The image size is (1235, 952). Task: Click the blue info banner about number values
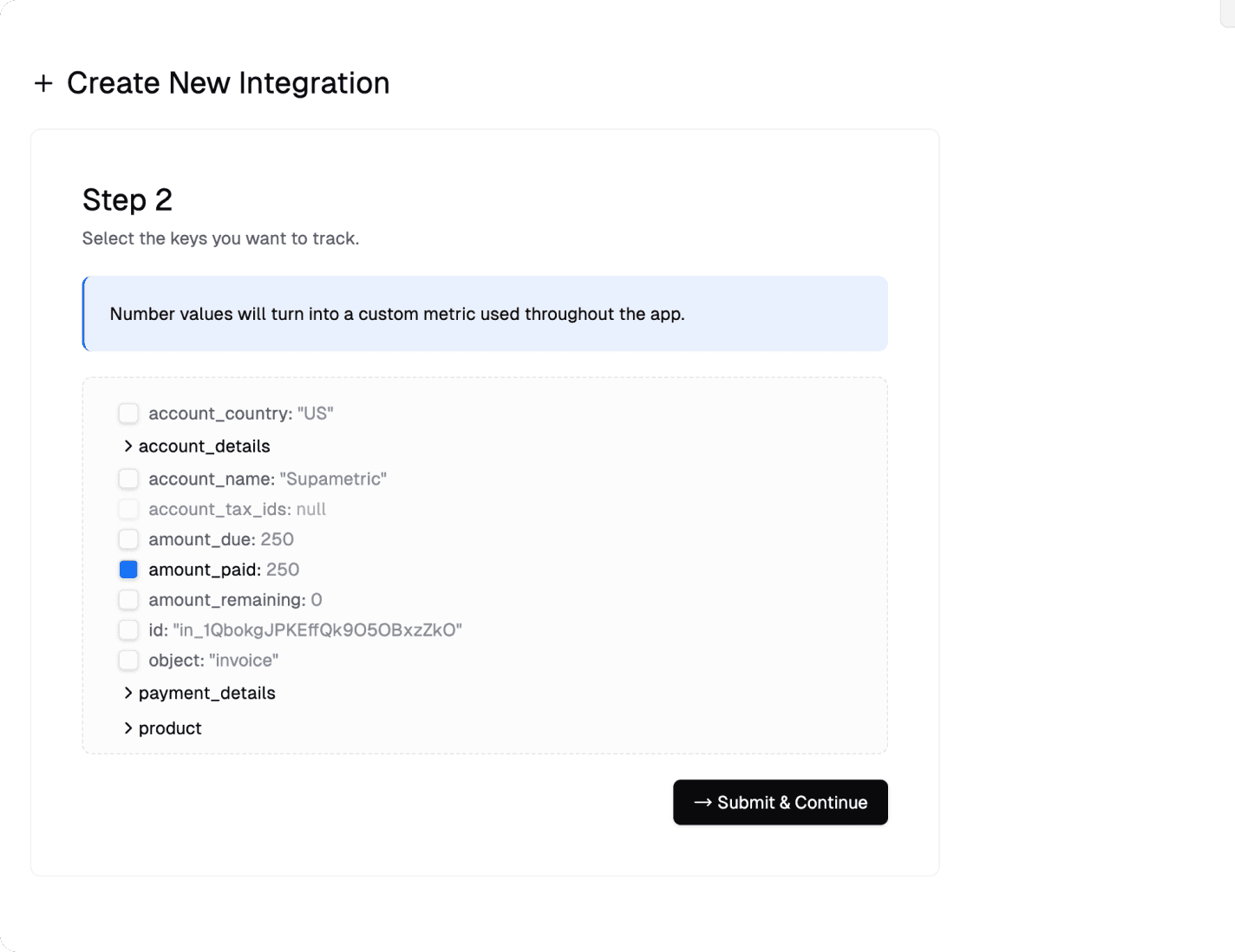coord(485,314)
